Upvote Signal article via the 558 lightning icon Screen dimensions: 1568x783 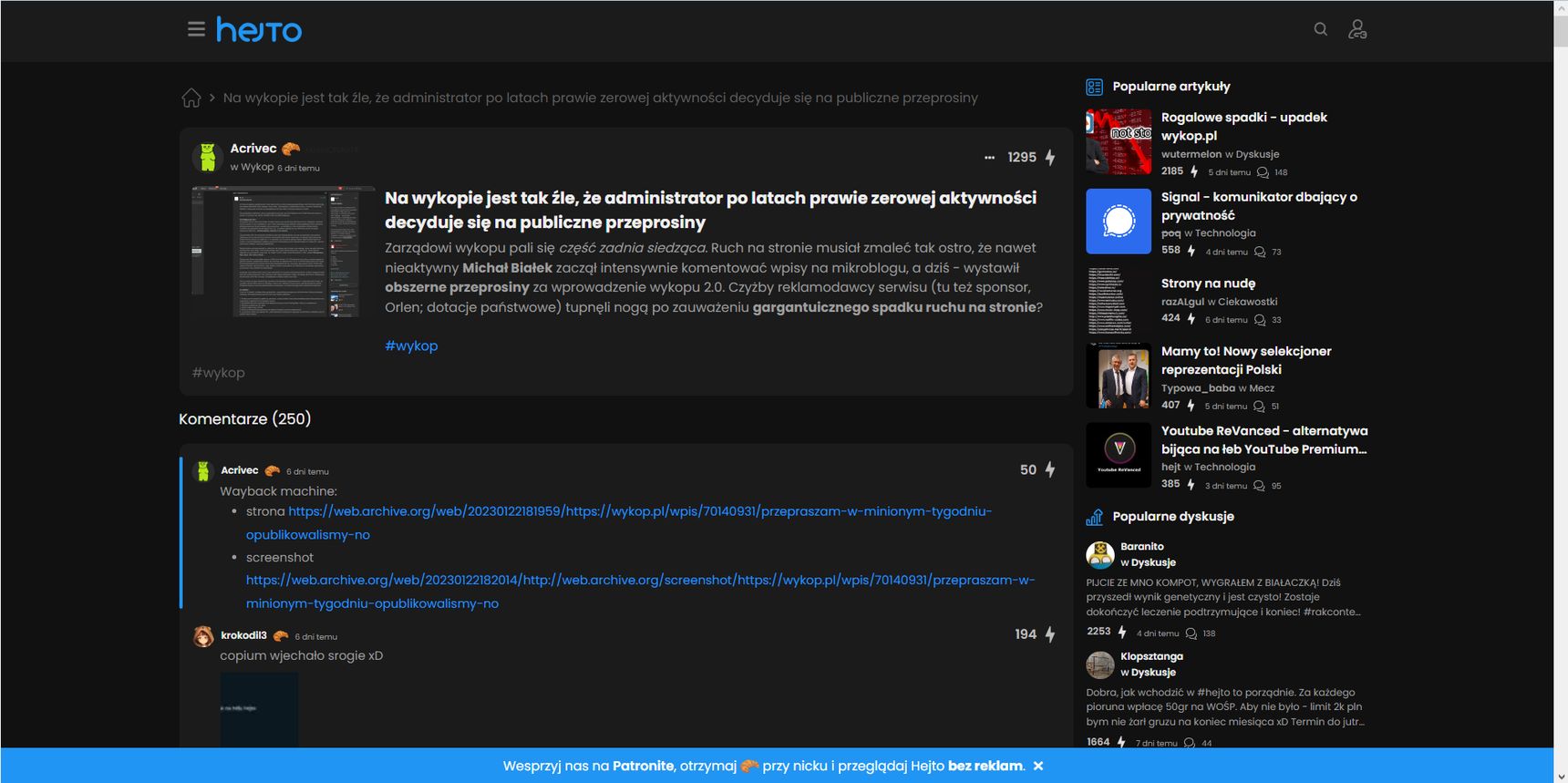(x=1191, y=251)
